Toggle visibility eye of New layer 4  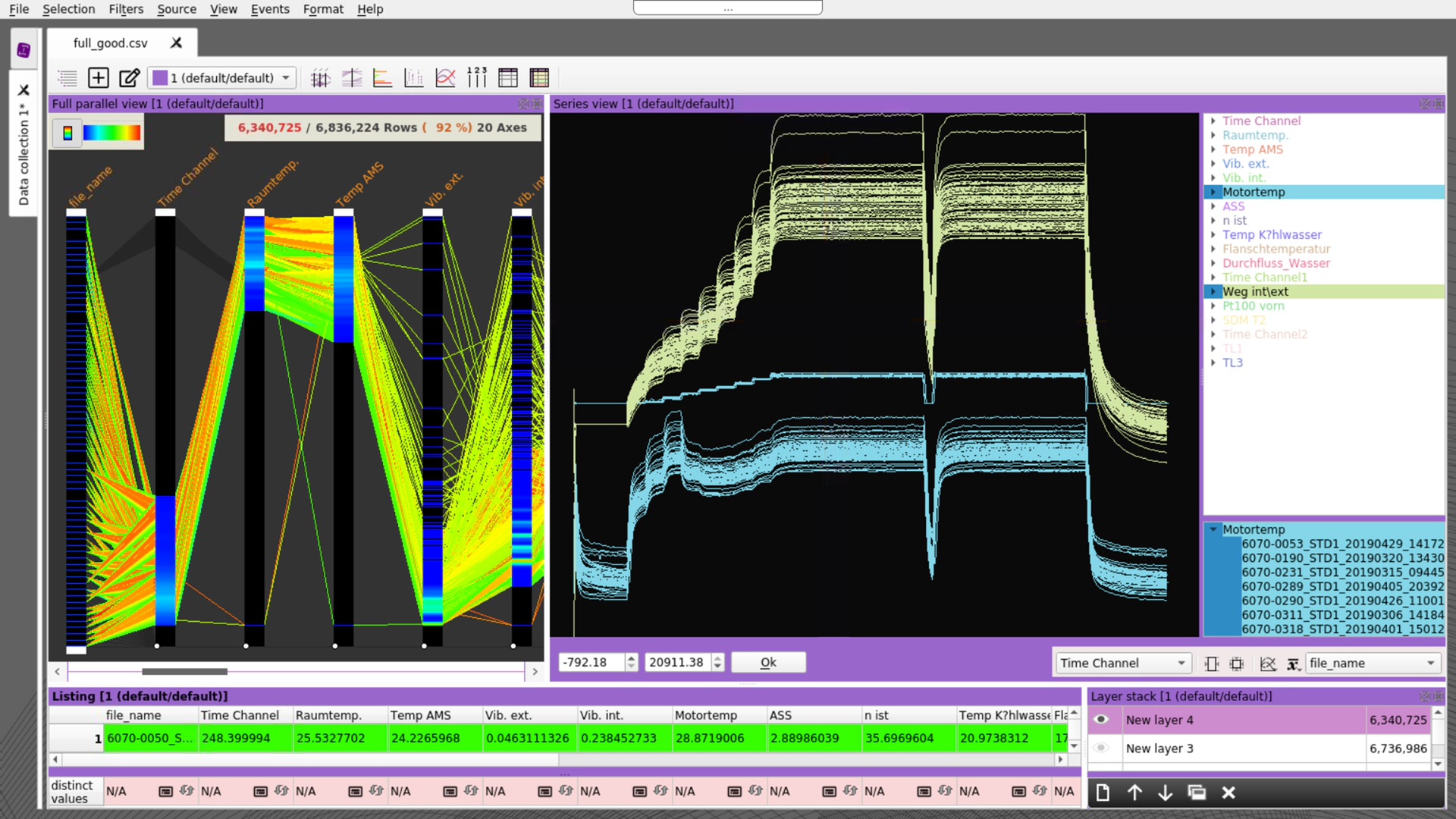pos(1101,720)
